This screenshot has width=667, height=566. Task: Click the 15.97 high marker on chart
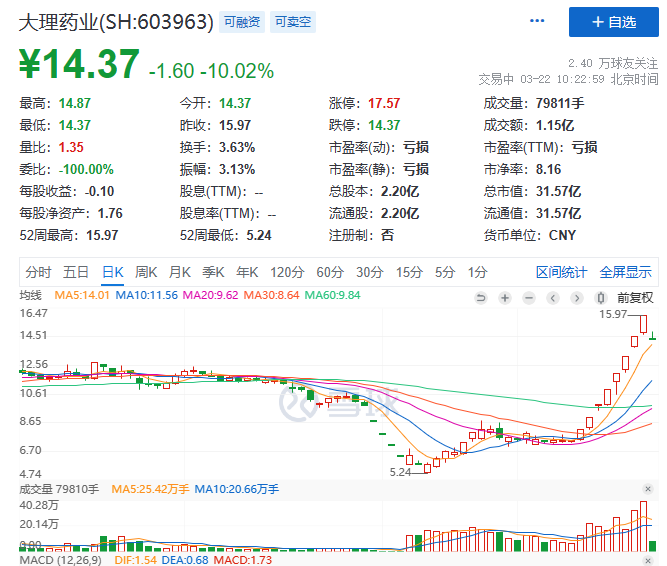613,314
